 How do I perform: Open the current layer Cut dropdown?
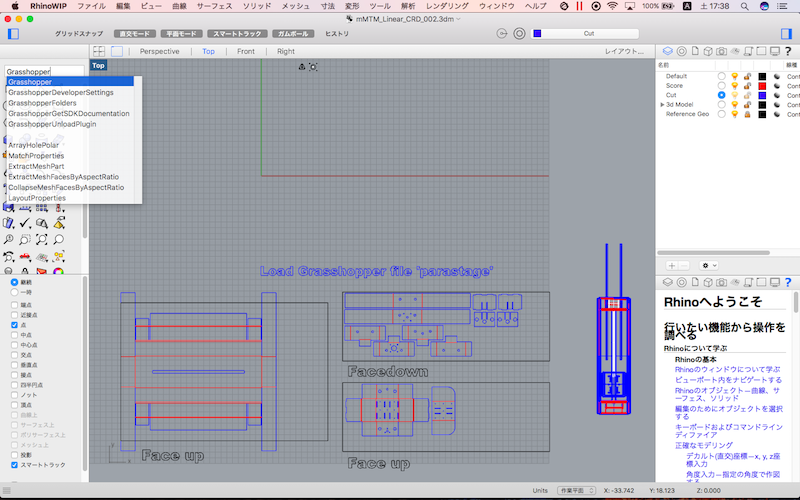click(585, 34)
